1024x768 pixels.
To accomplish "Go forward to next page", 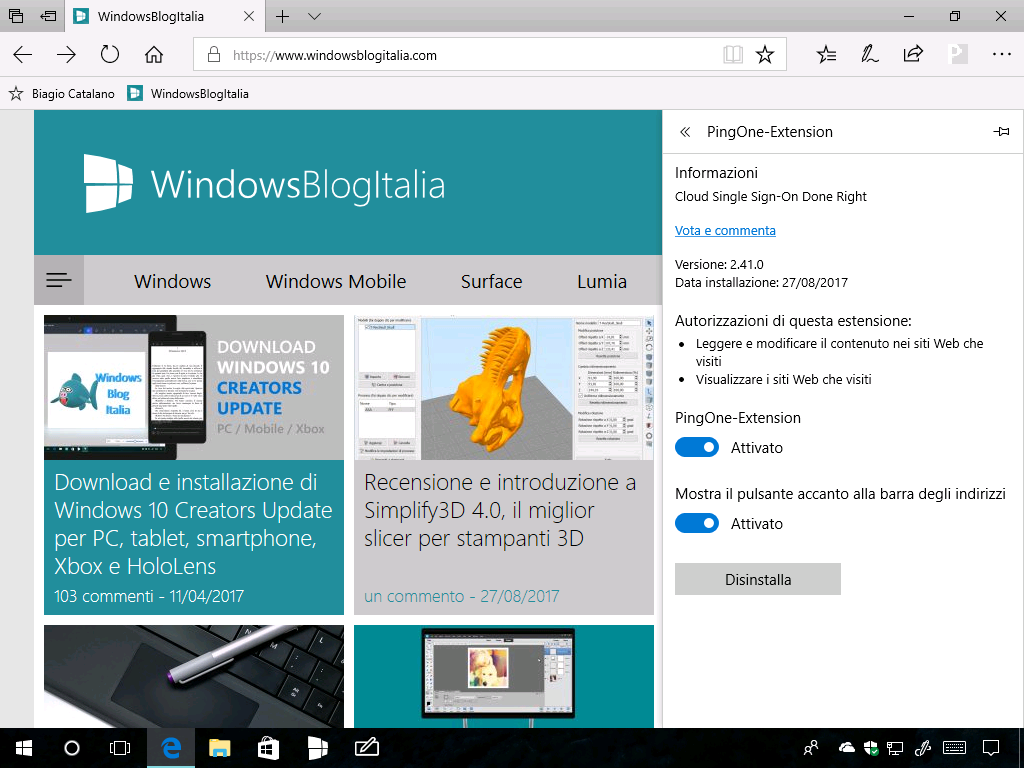I will (66, 55).
